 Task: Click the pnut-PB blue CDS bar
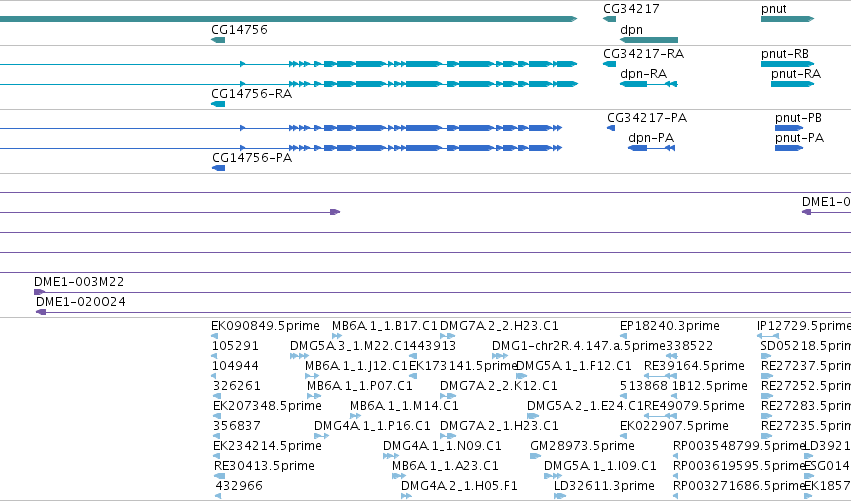(789, 128)
